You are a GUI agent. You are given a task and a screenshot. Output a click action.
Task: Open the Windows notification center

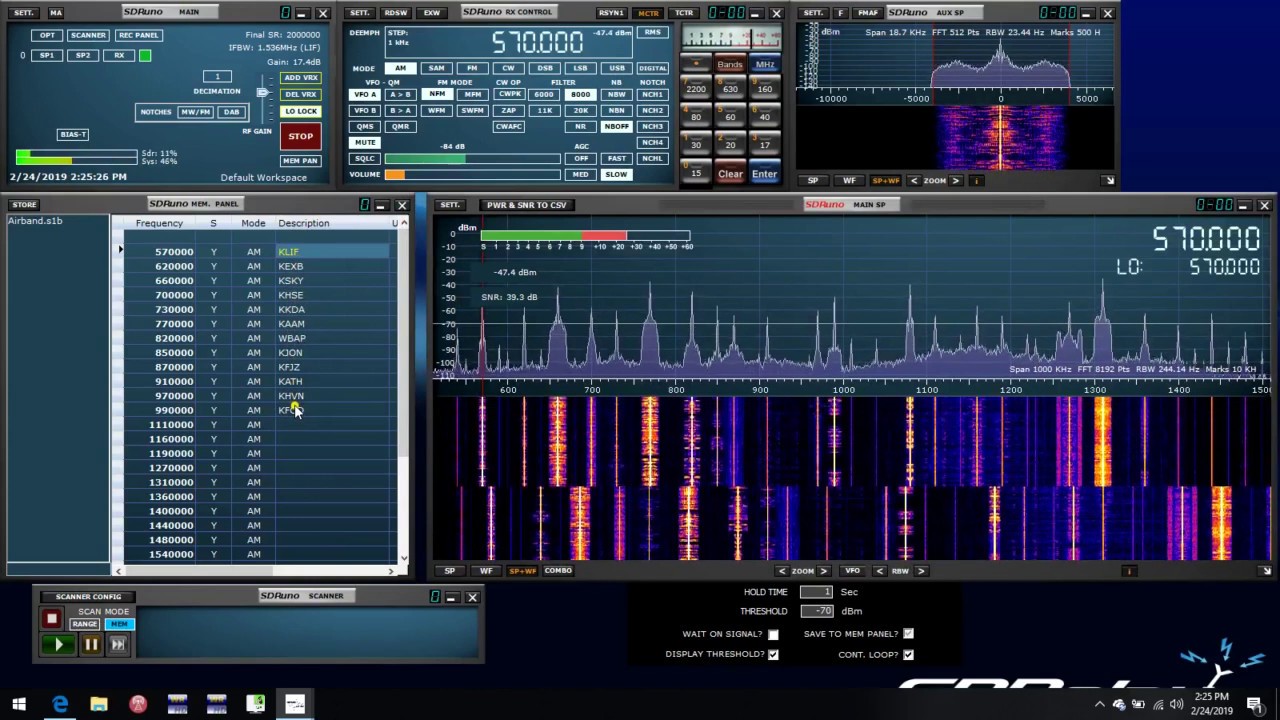coord(1254,704)
